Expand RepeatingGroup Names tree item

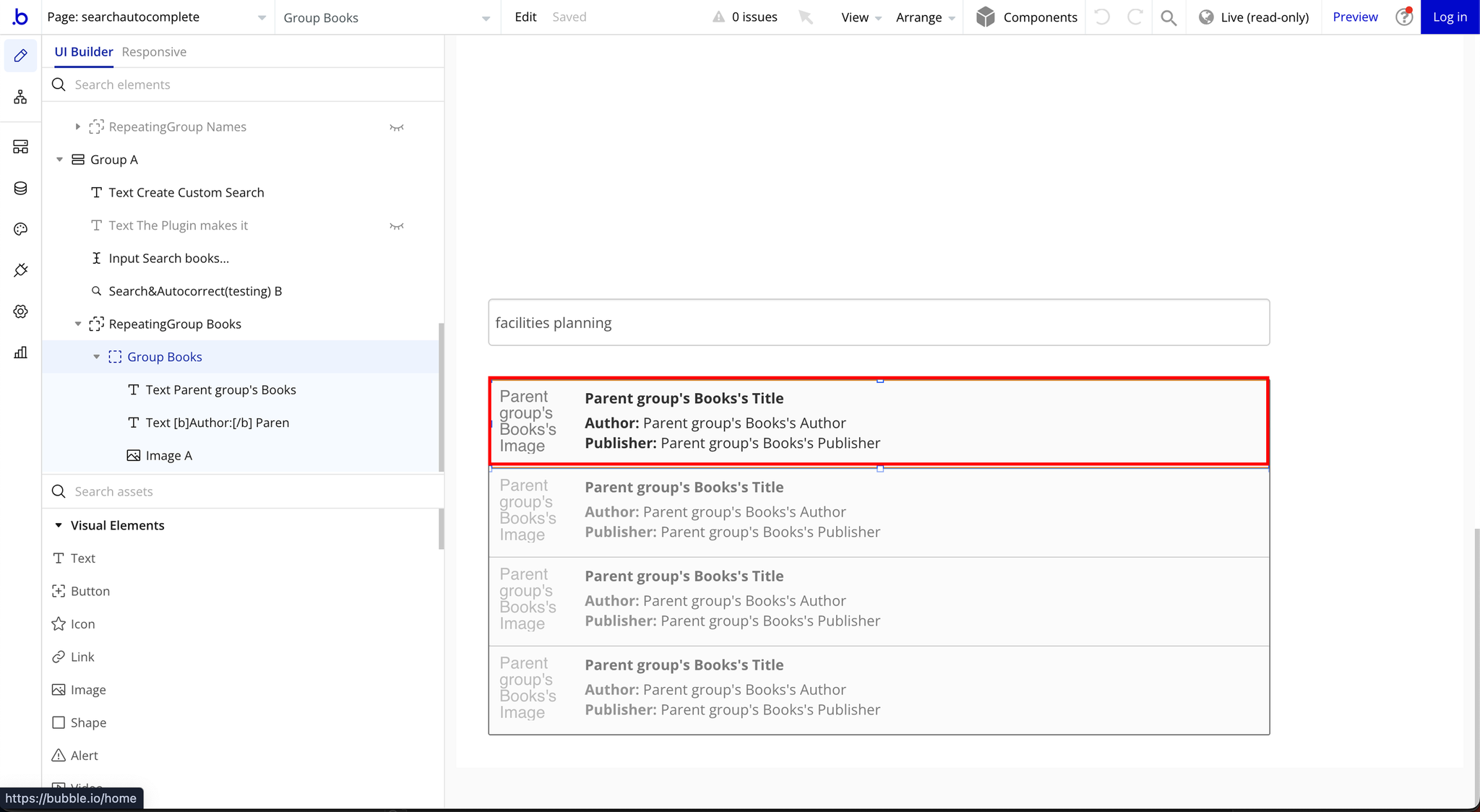(x=78, y=127)
